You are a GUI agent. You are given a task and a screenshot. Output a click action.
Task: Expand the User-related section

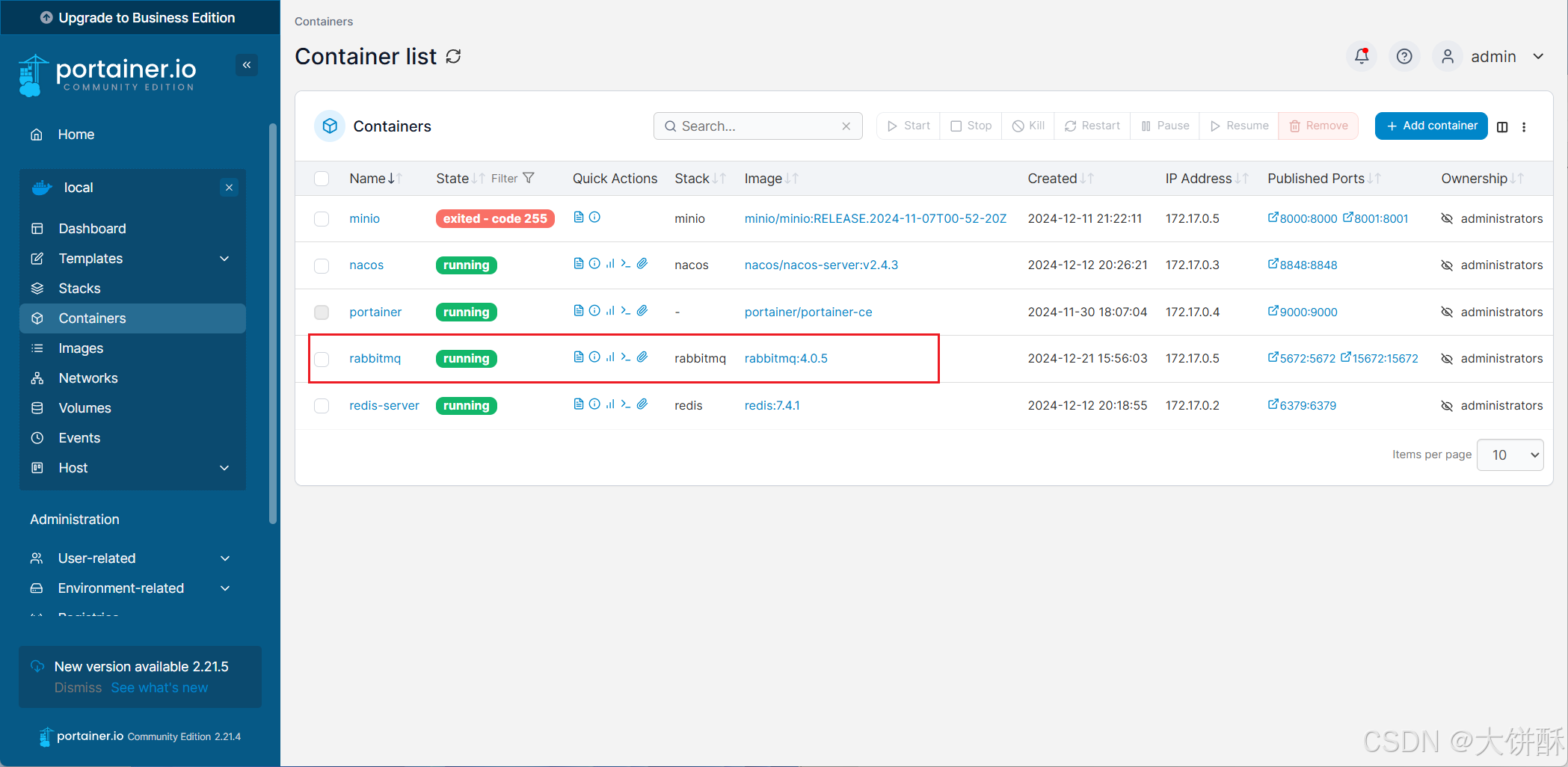pos(225,558)
